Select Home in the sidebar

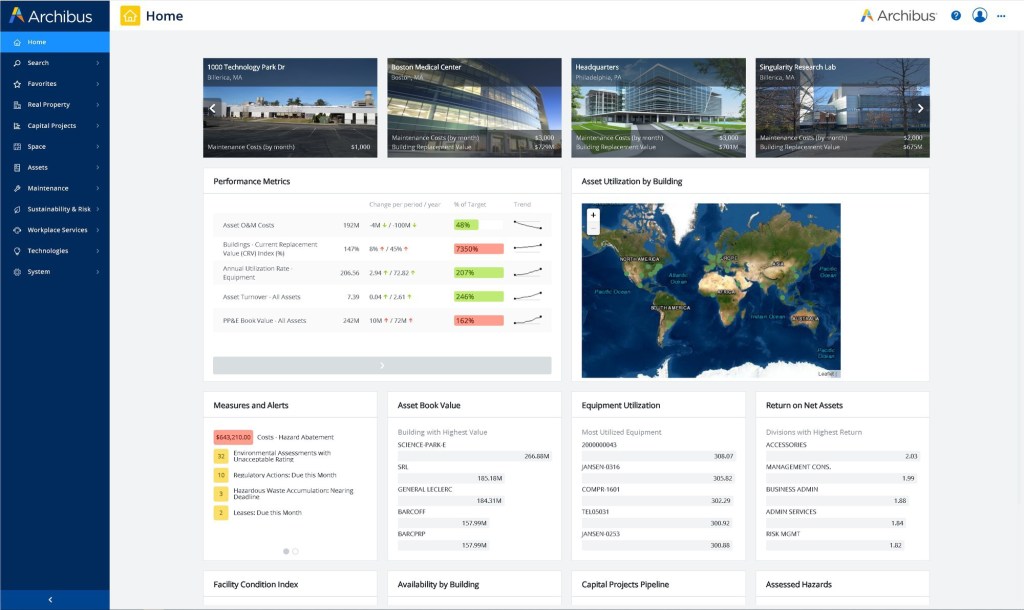37,42
